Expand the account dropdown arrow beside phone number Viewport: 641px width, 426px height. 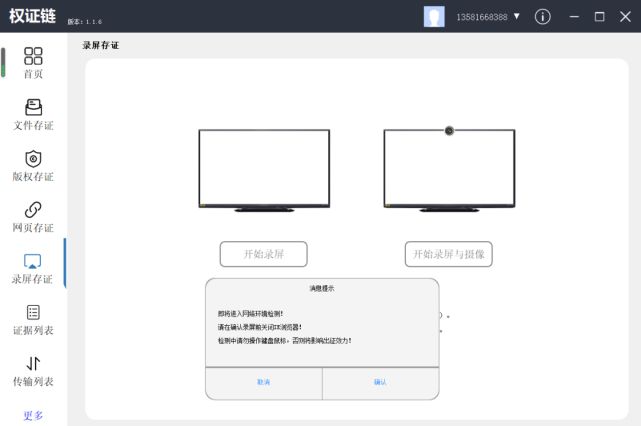pyautogui.click(x=517, y=17)
